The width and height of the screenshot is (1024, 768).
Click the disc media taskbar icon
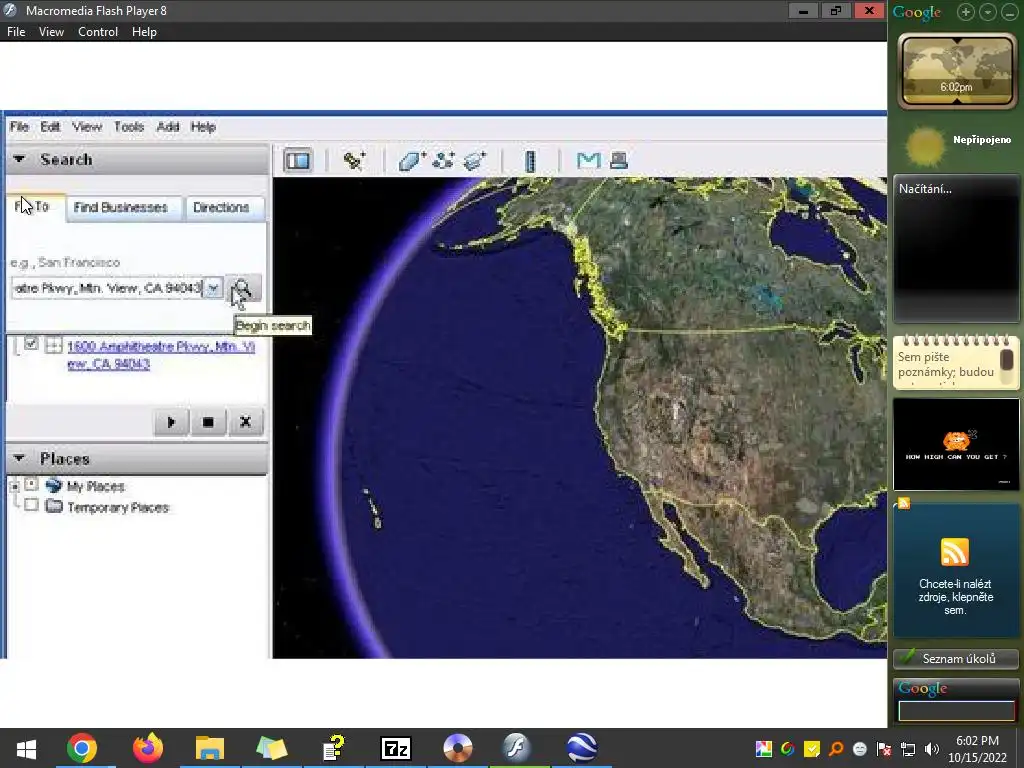[x=457, y=748]
